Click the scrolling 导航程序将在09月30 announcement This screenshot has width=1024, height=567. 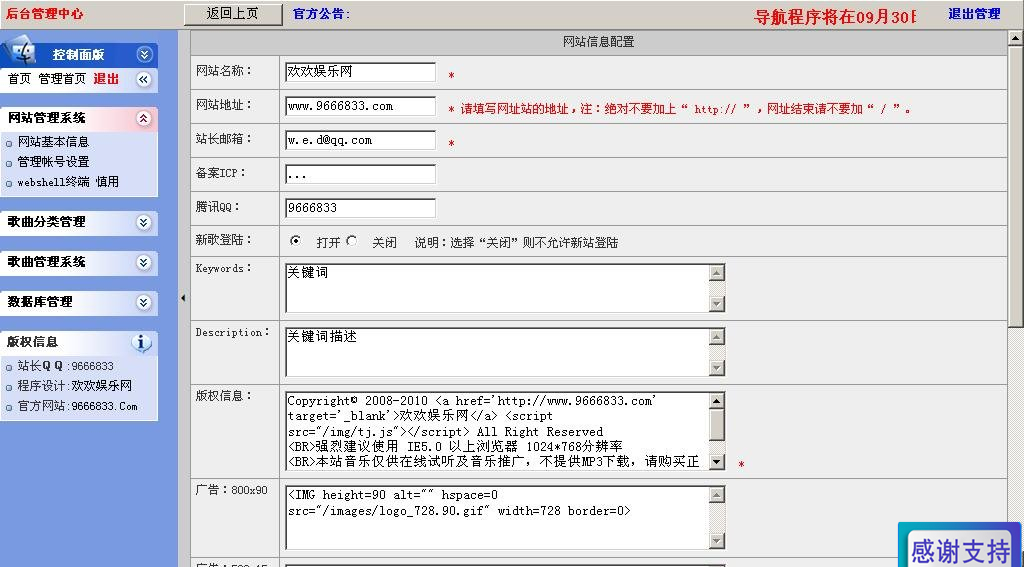[835, 16]
